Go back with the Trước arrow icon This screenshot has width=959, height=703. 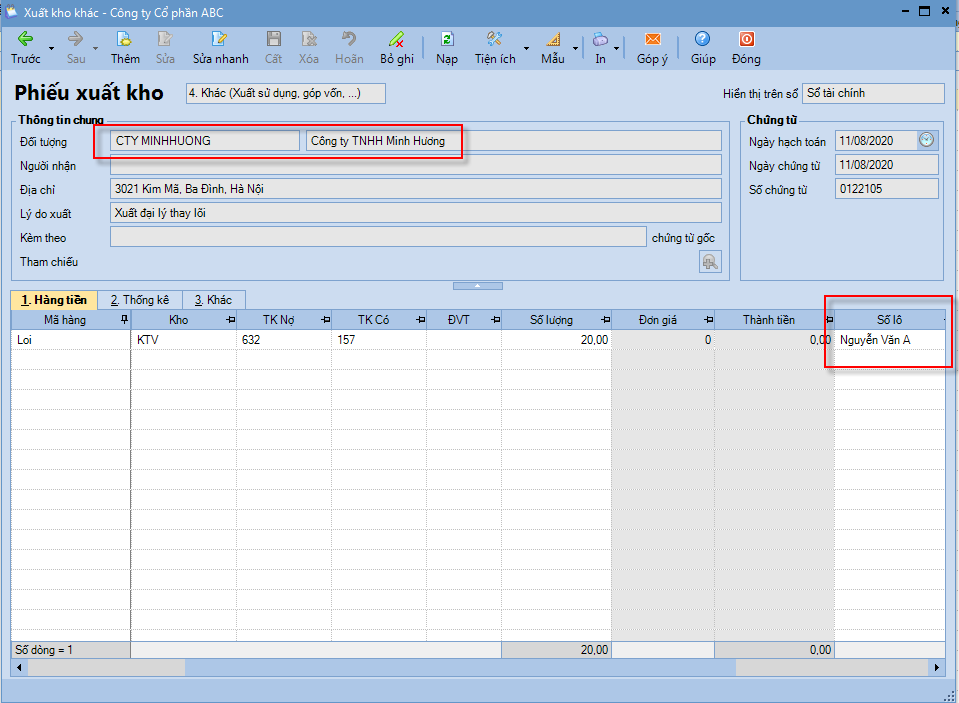point(25,39)
